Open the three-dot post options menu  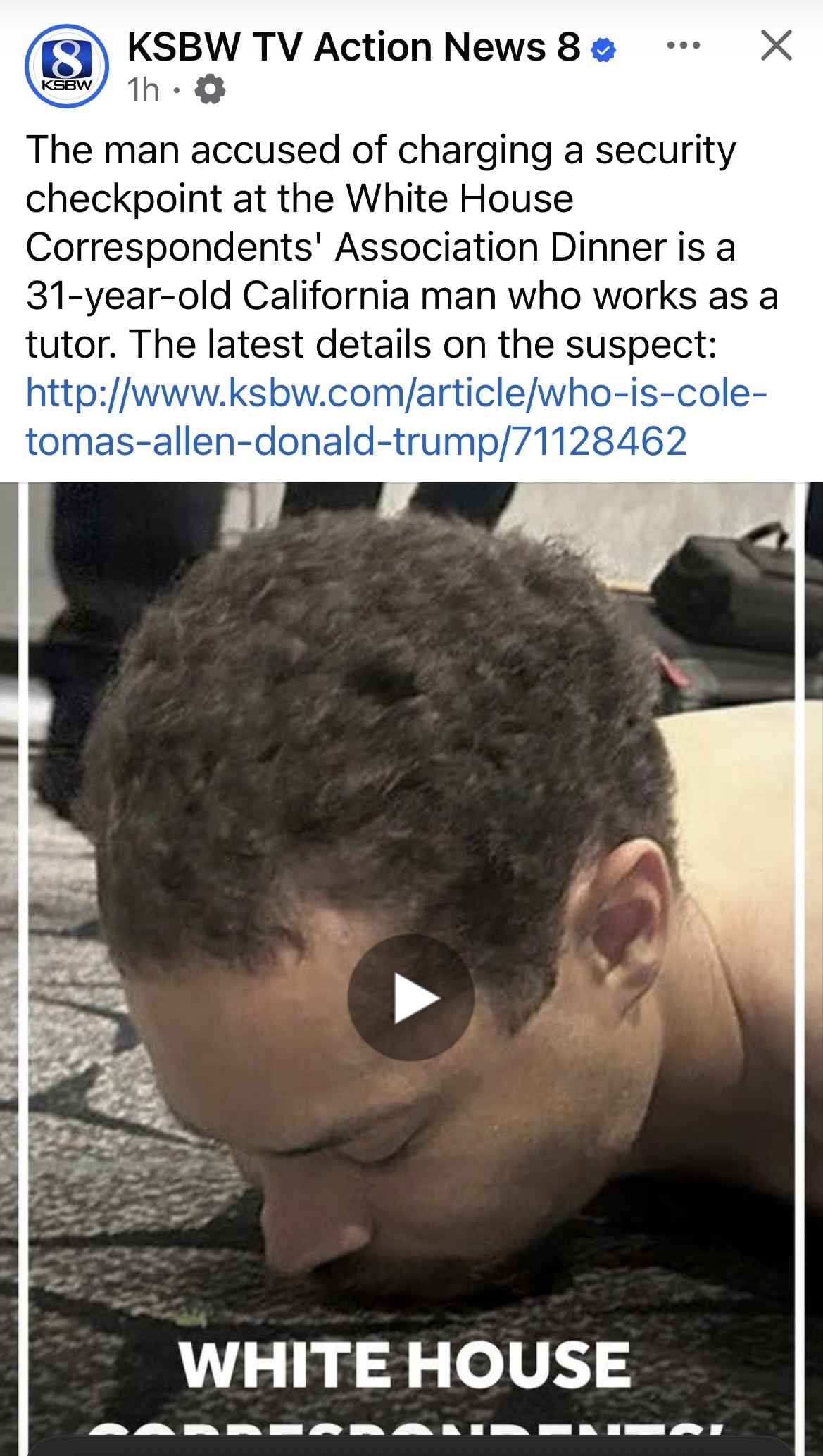click(x=683, y=46)
